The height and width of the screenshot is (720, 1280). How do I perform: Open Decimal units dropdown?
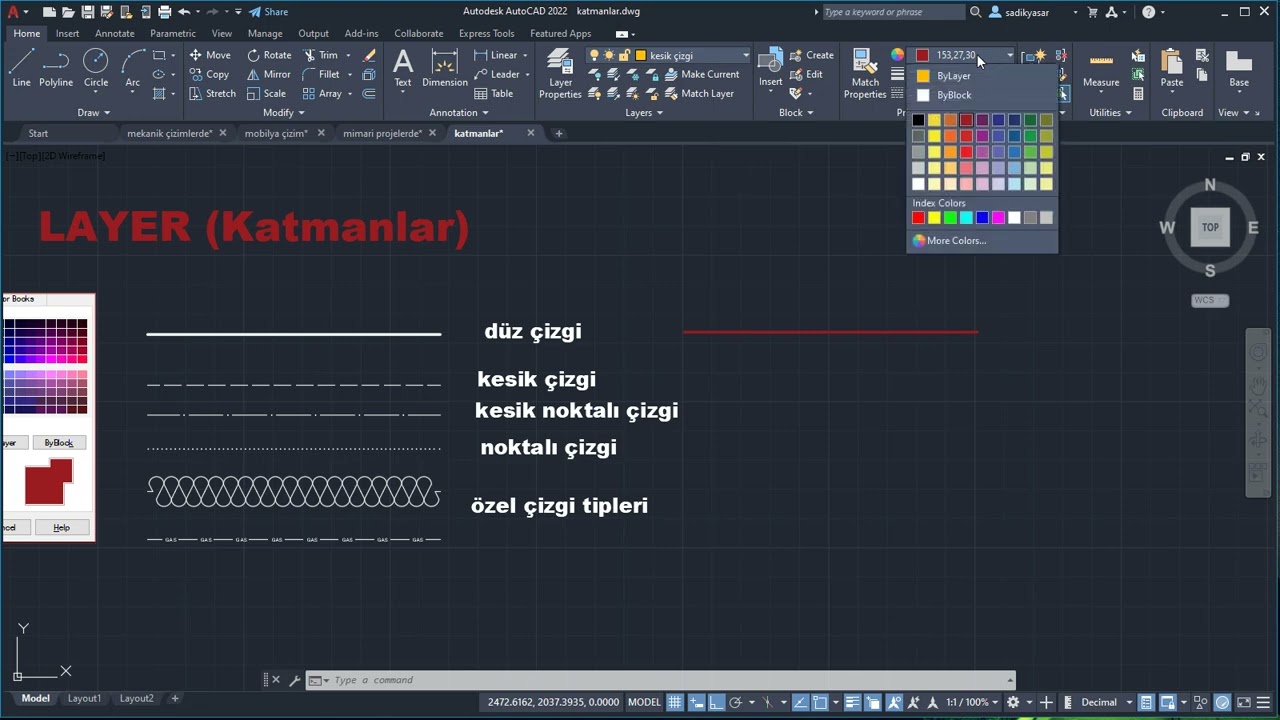pos(1105,702)
